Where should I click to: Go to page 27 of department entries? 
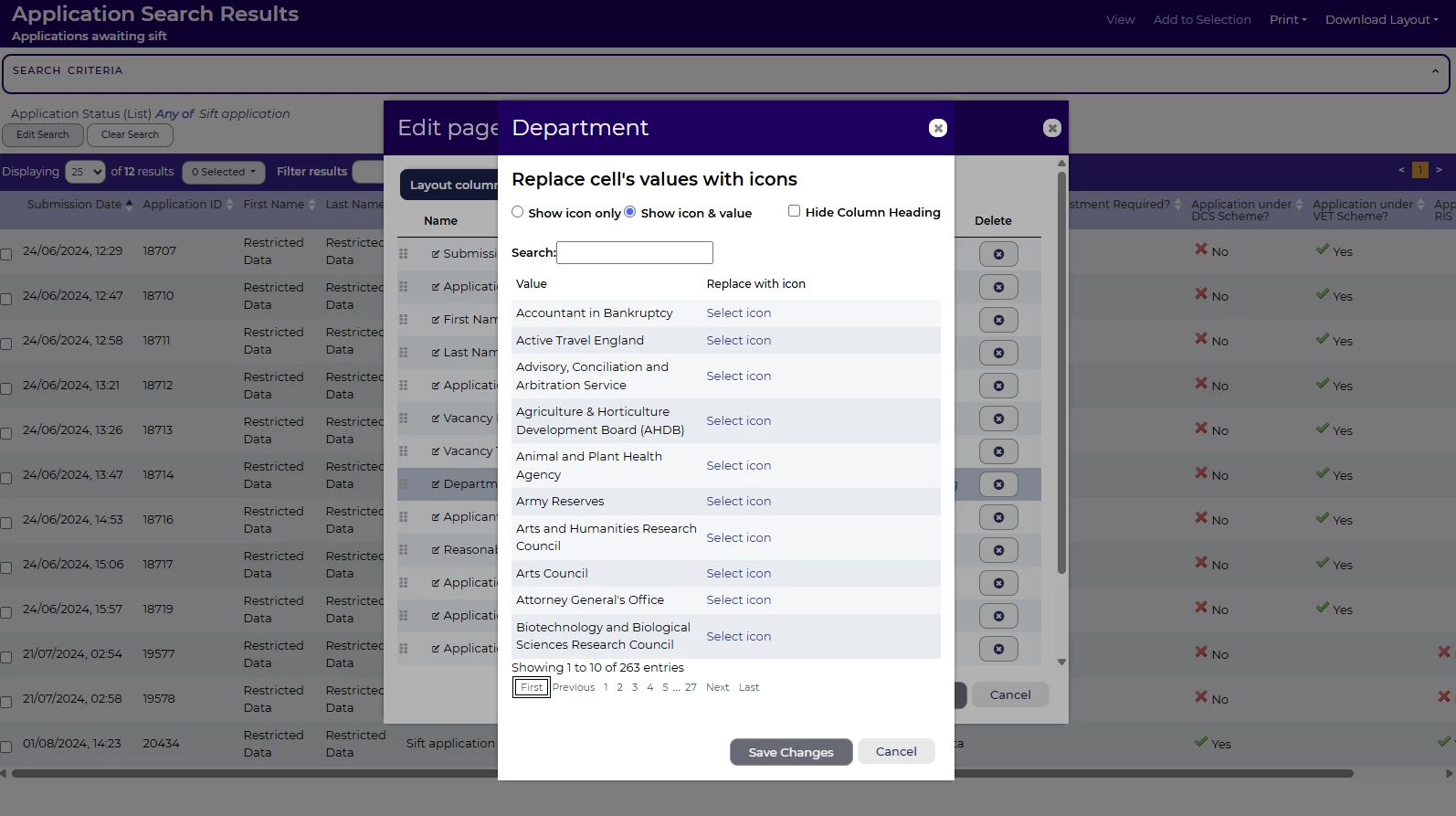click(x=691, y=687)
